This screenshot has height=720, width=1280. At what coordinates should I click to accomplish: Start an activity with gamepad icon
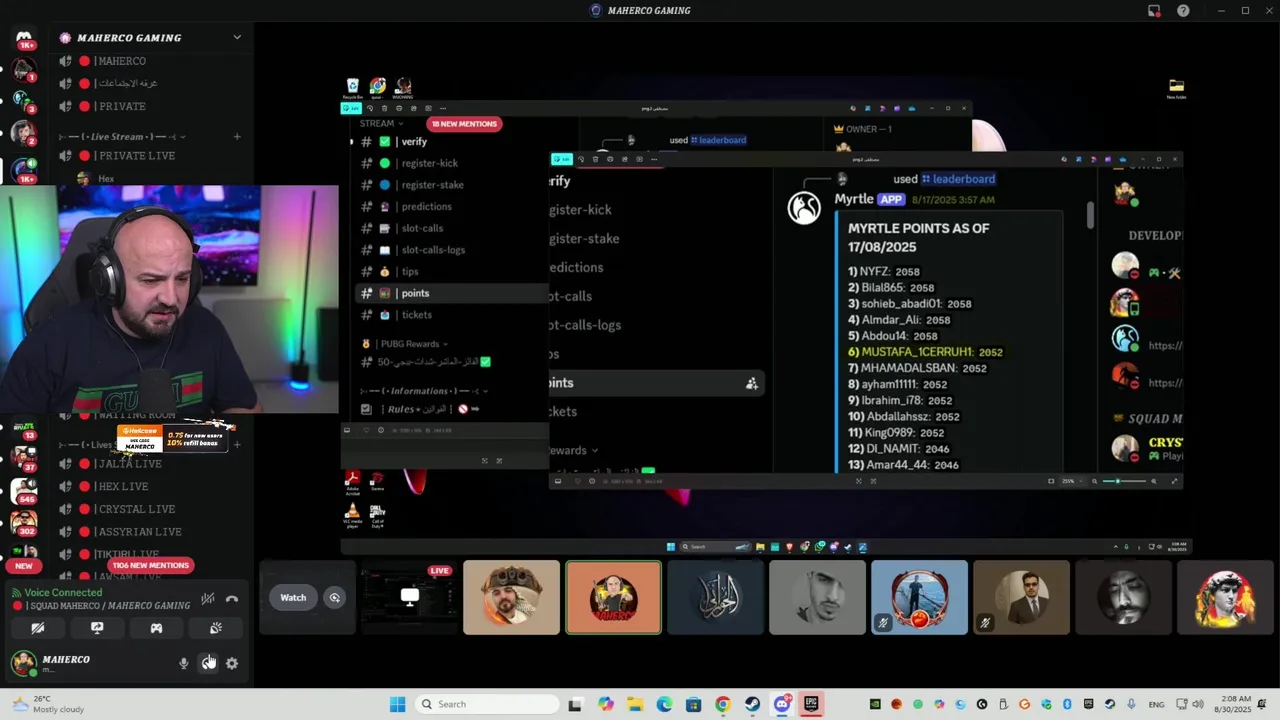pyautogui.click(x=156, y=628)
